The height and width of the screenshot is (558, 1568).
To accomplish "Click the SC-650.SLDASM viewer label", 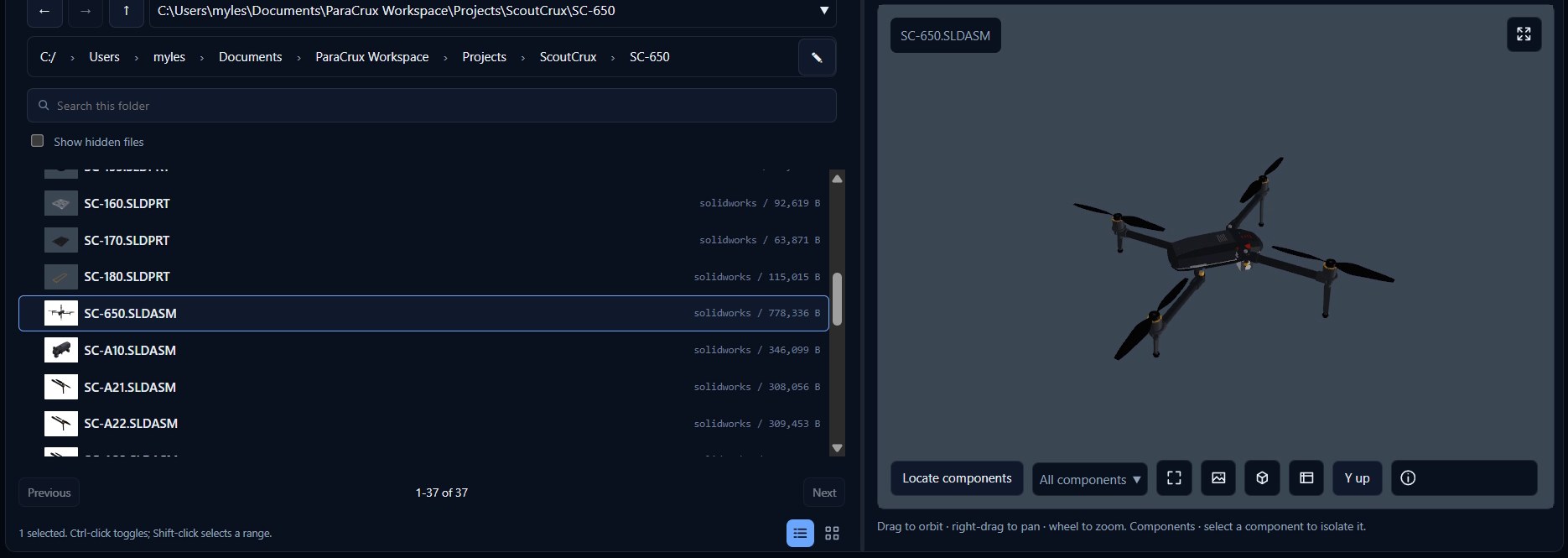I will pos(945,35).
